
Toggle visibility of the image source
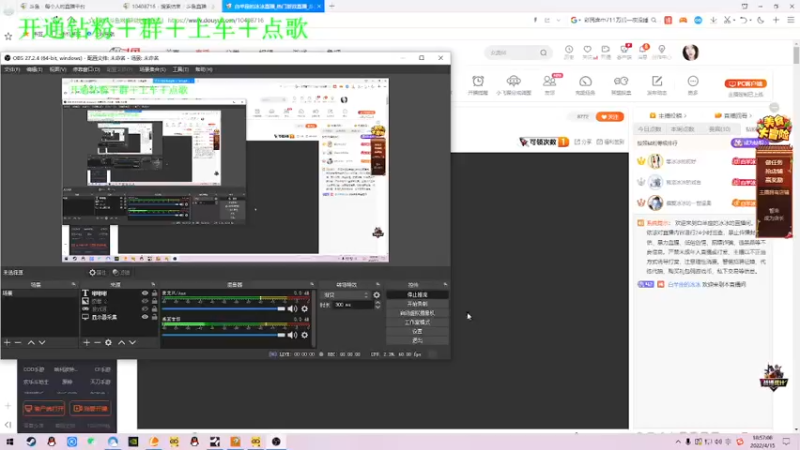145,301
